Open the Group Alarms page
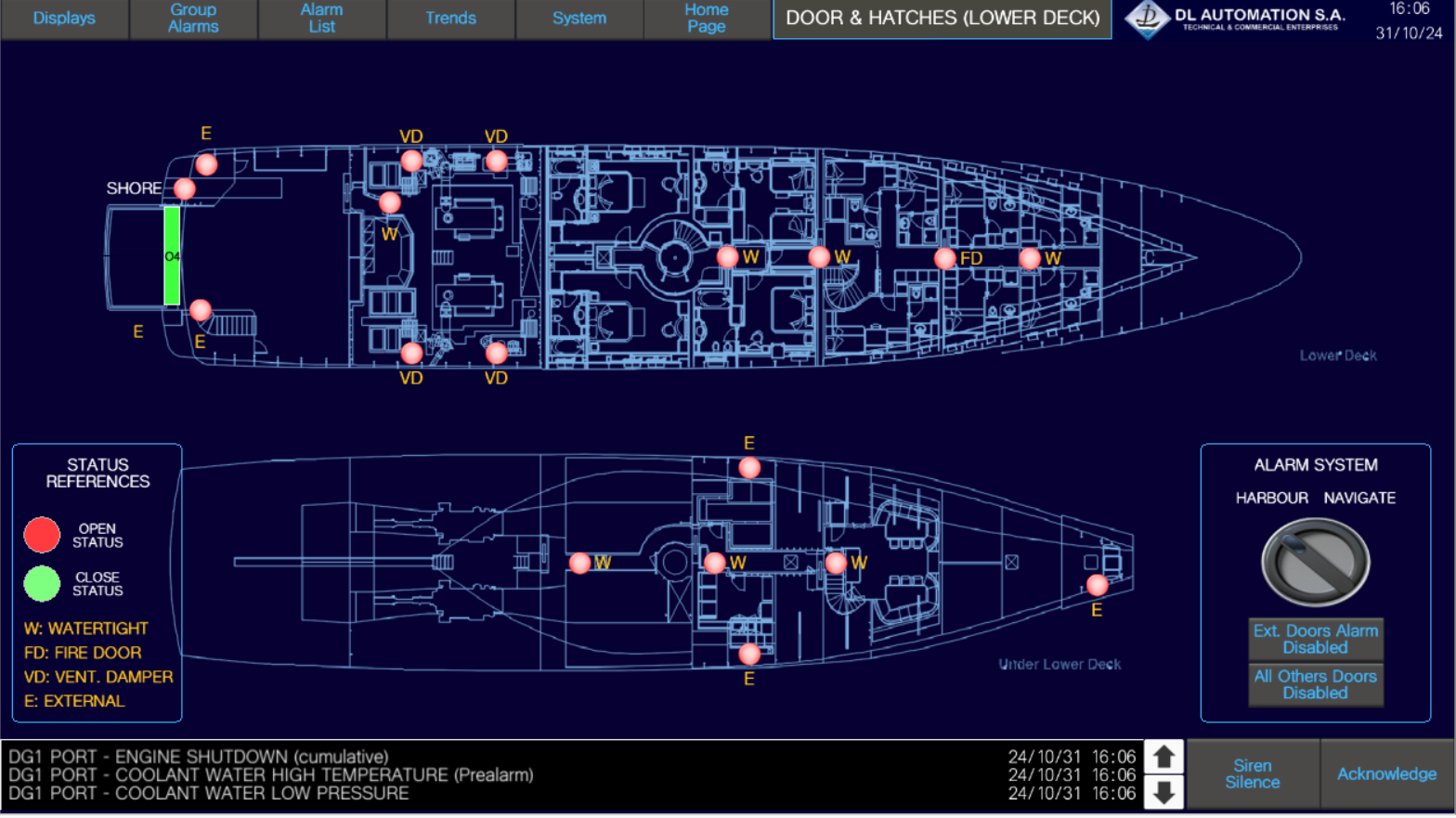 [193, 19]
